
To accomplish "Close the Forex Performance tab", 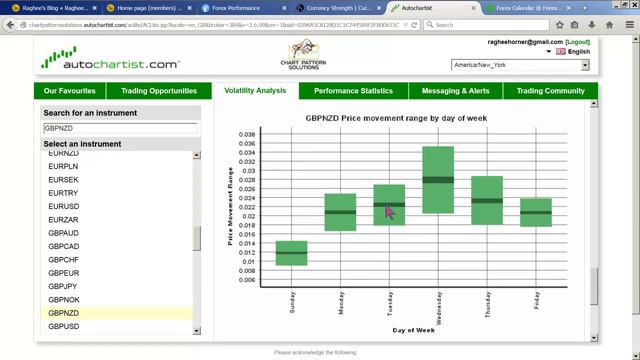I will (284, 8).
